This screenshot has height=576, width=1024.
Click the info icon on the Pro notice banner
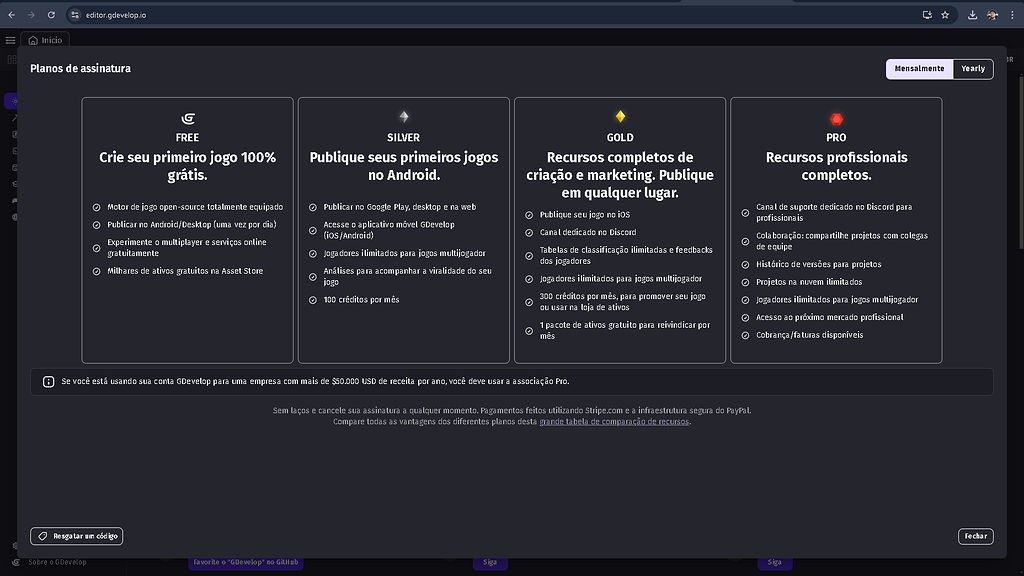pos(48,381)
